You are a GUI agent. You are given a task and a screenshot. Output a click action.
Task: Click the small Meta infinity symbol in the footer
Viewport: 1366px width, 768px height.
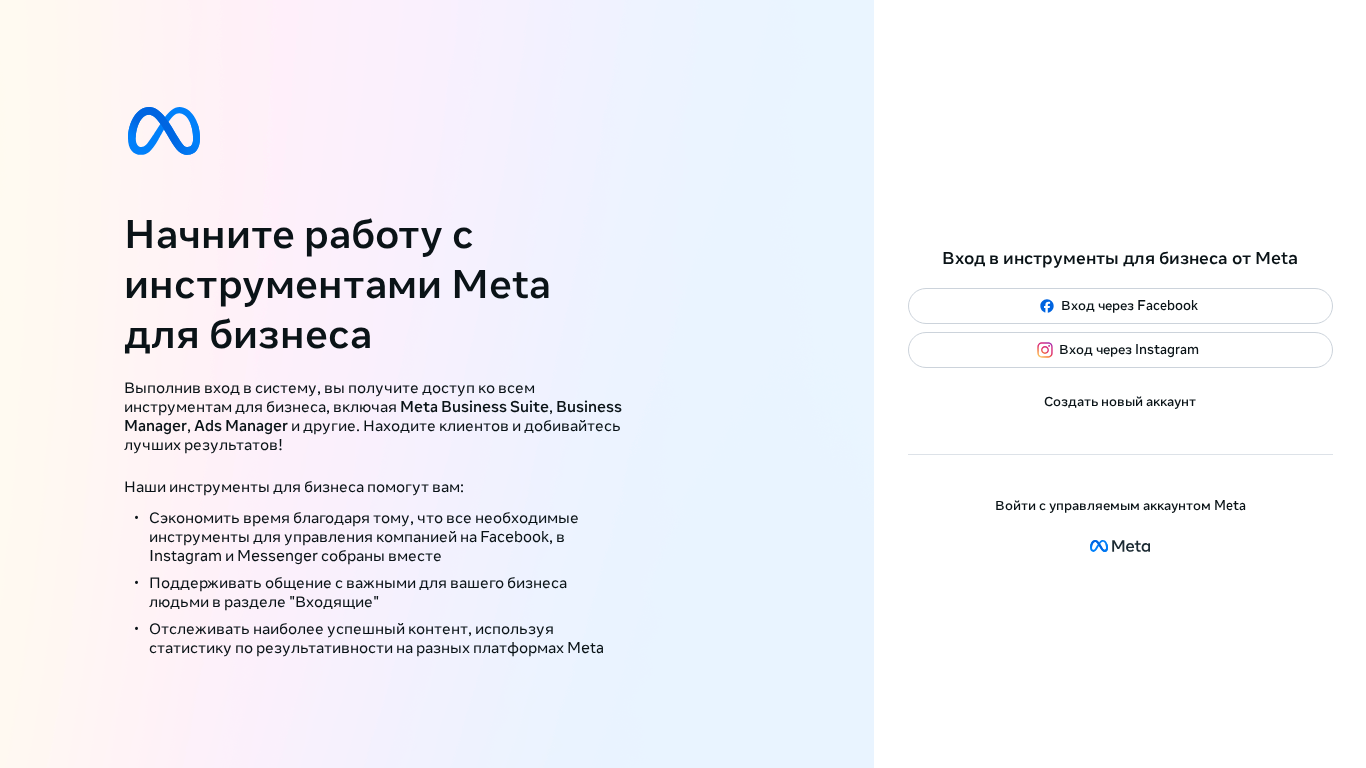[x=1098, y=546]
